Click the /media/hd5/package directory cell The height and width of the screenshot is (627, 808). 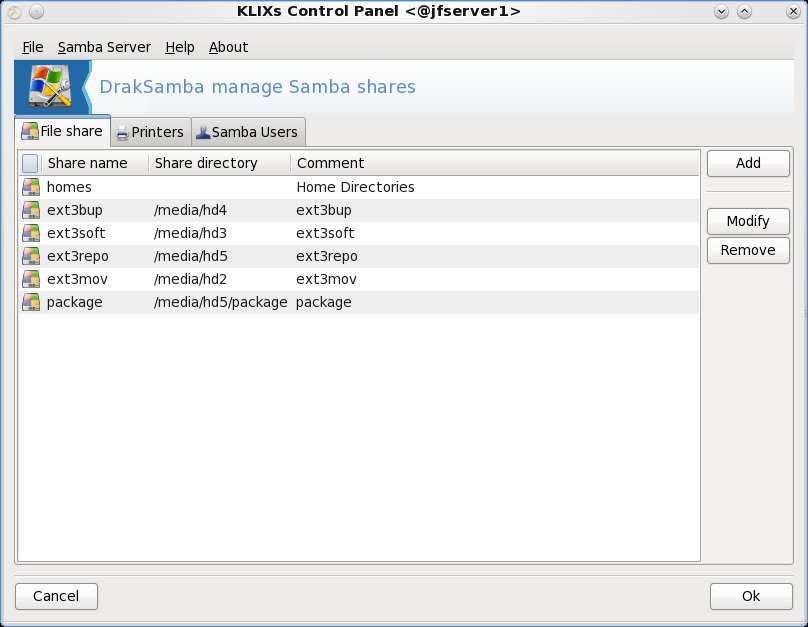click(221, 302)
